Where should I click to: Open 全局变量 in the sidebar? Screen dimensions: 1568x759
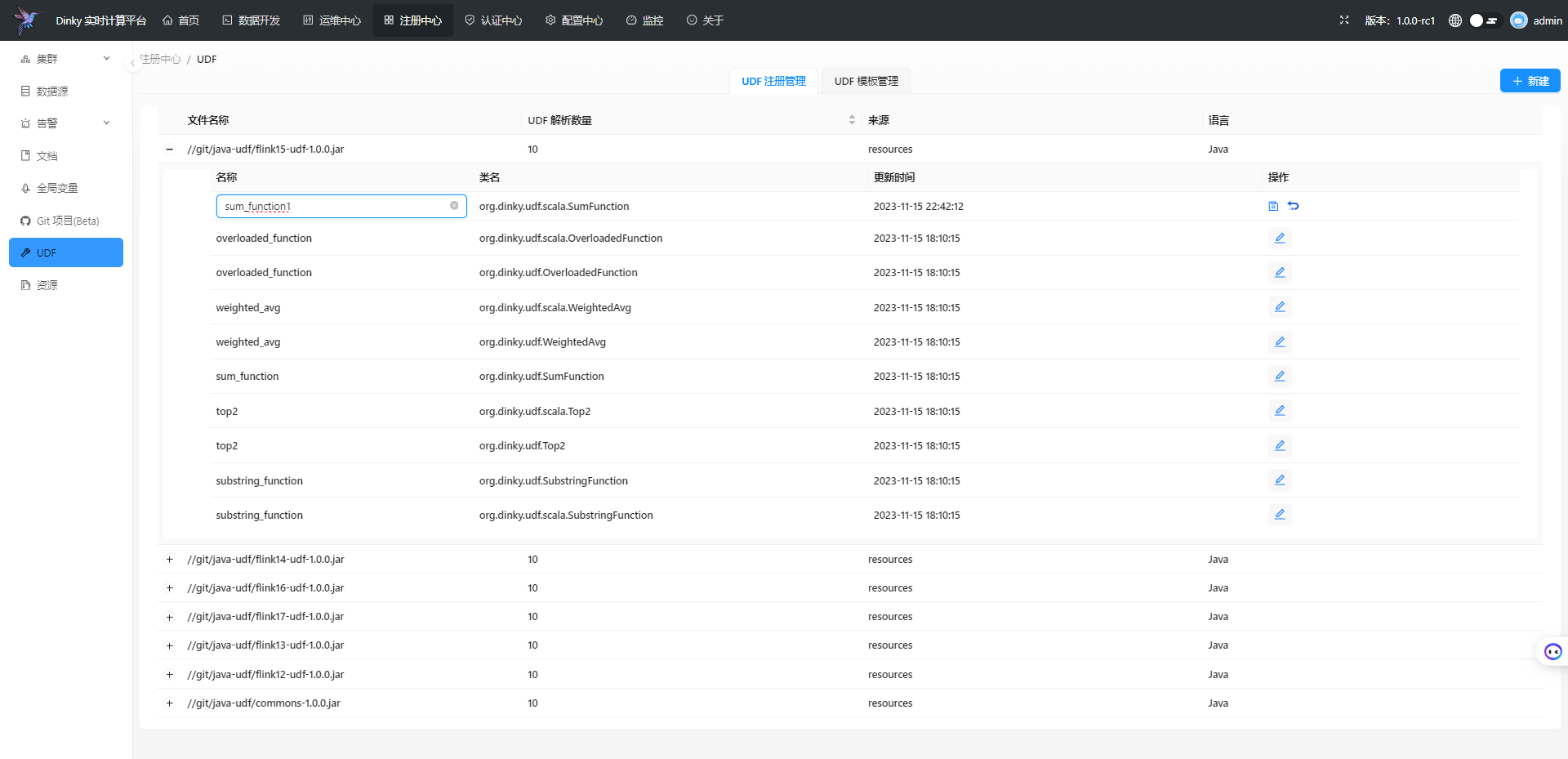(x=66, y=188)
